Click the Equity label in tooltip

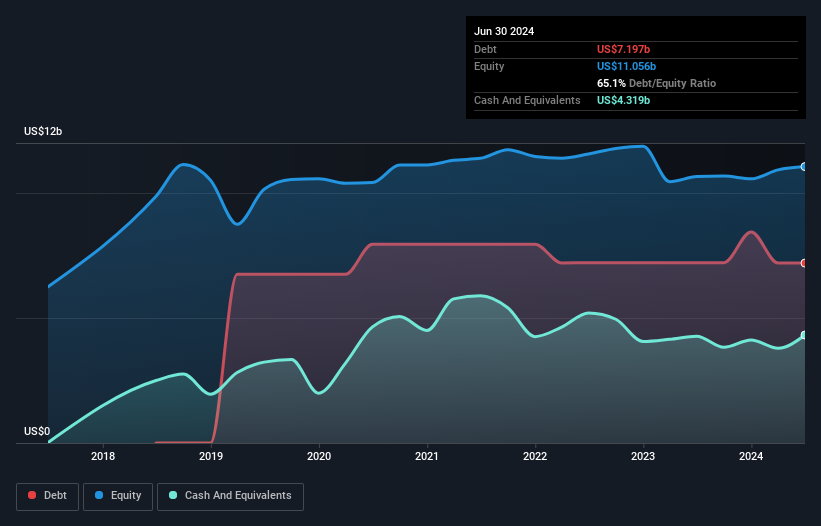click(489, 66)
